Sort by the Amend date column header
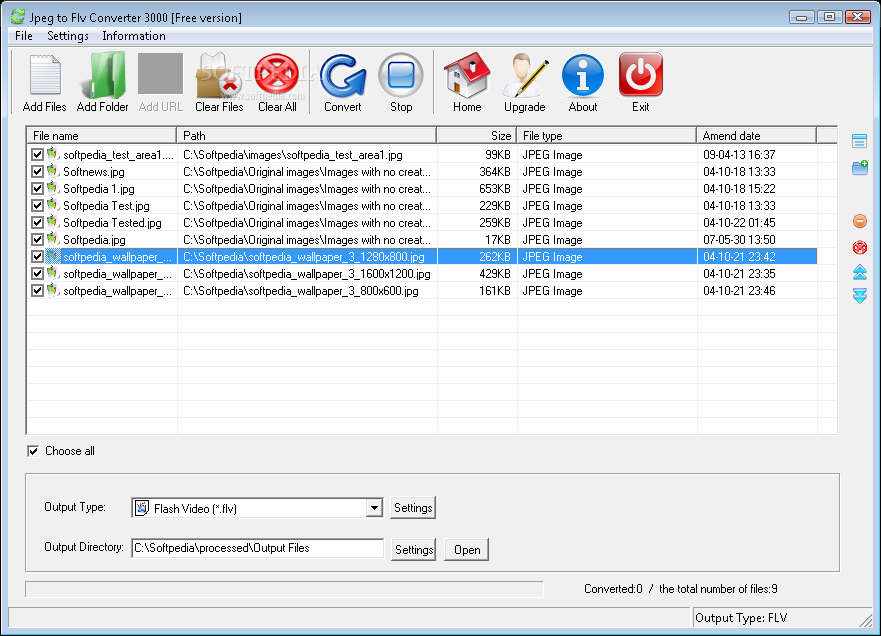Screen dimensions: 881x636 tap(757, 136)
